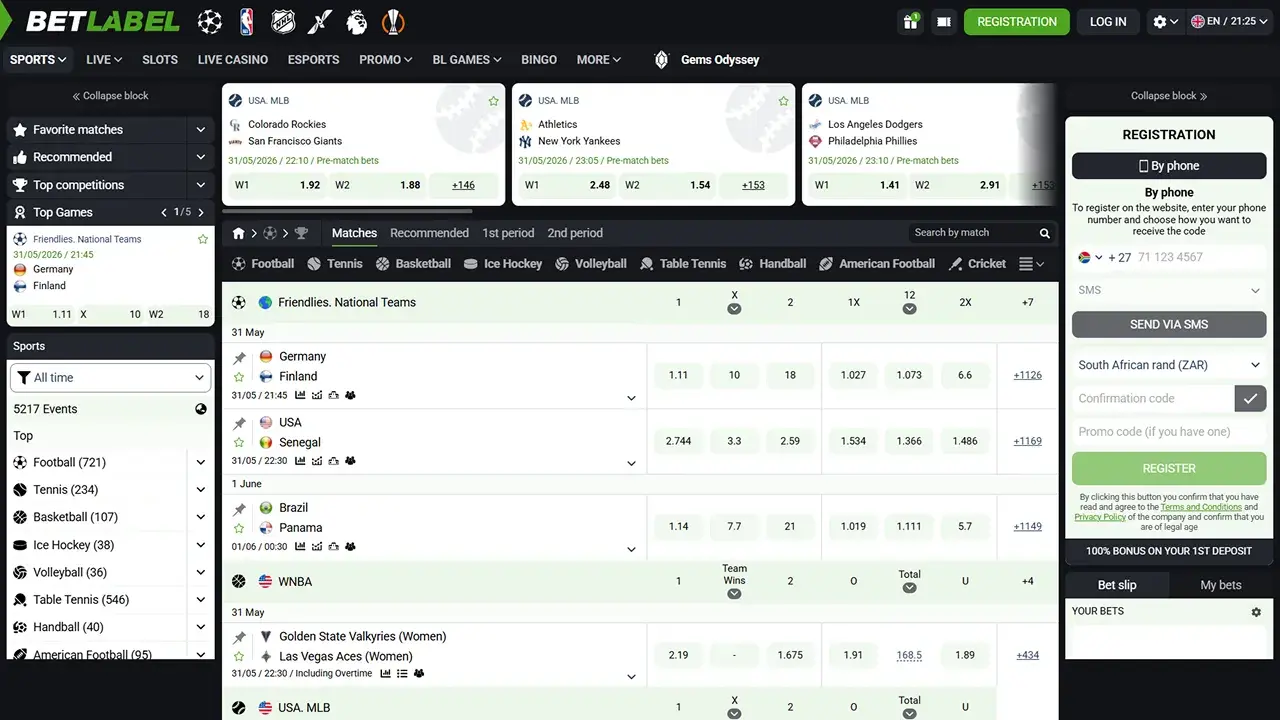Open South African rand currency dropdown

[x=1169, y=365]
